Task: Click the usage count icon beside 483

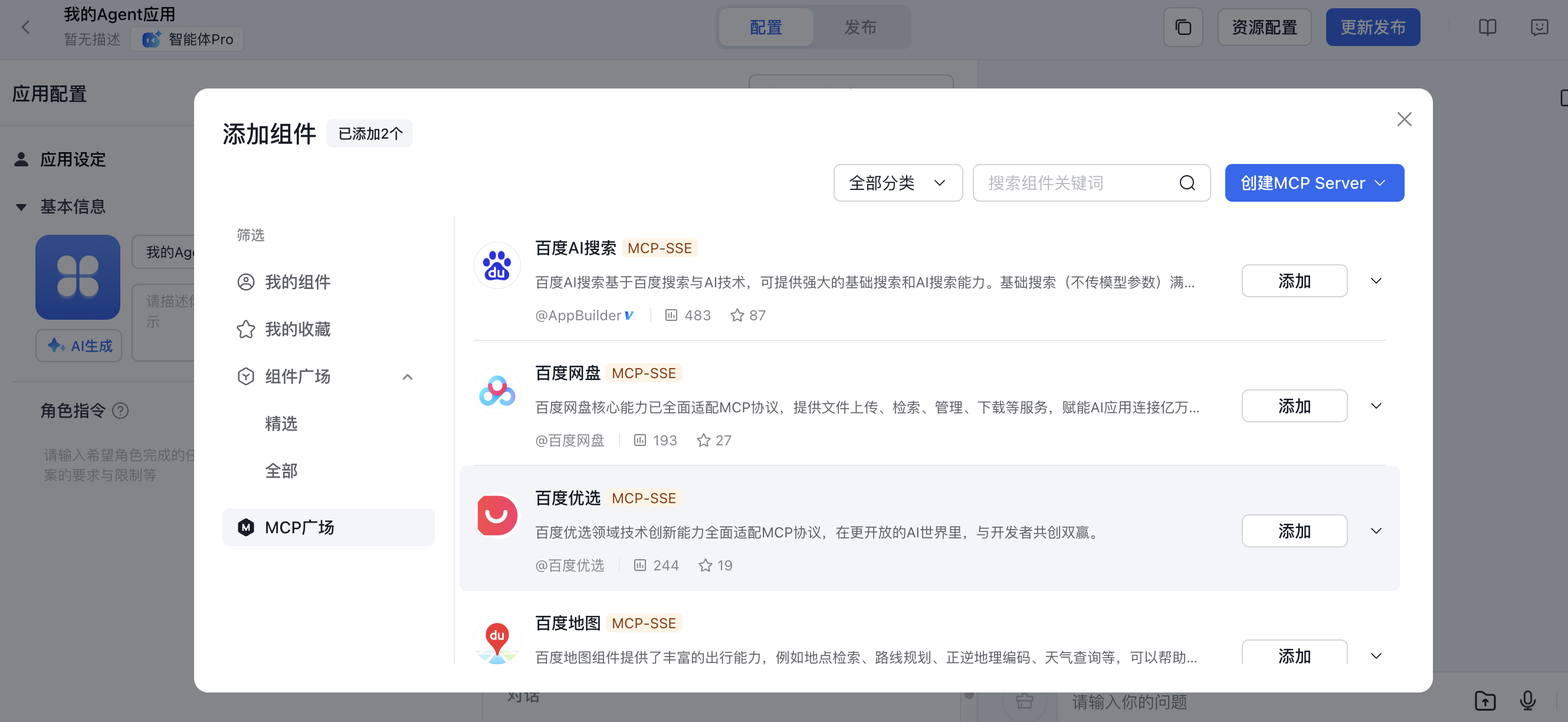Action: [x=671, y=316]
